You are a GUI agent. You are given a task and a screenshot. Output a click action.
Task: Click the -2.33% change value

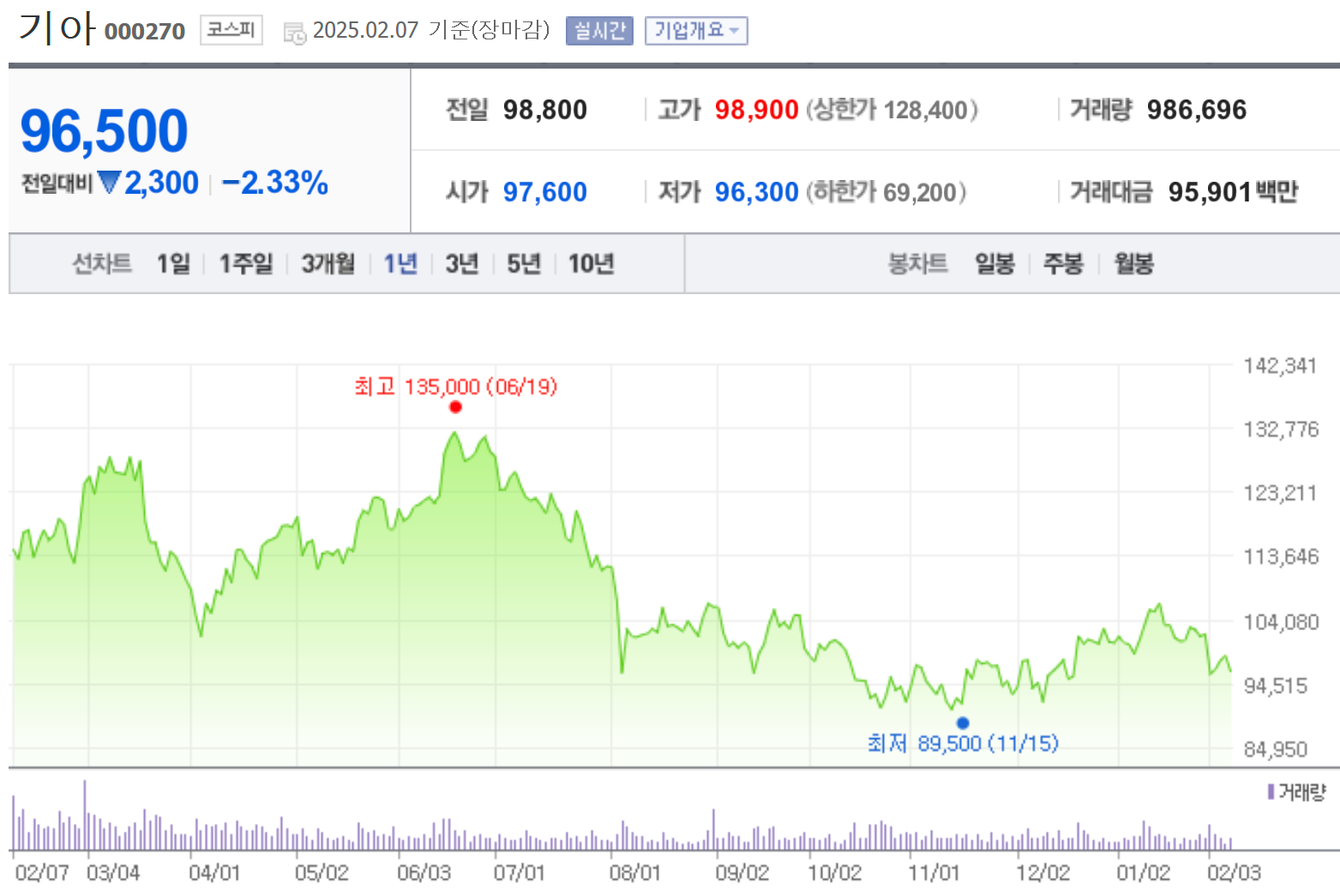coord(274,183)
